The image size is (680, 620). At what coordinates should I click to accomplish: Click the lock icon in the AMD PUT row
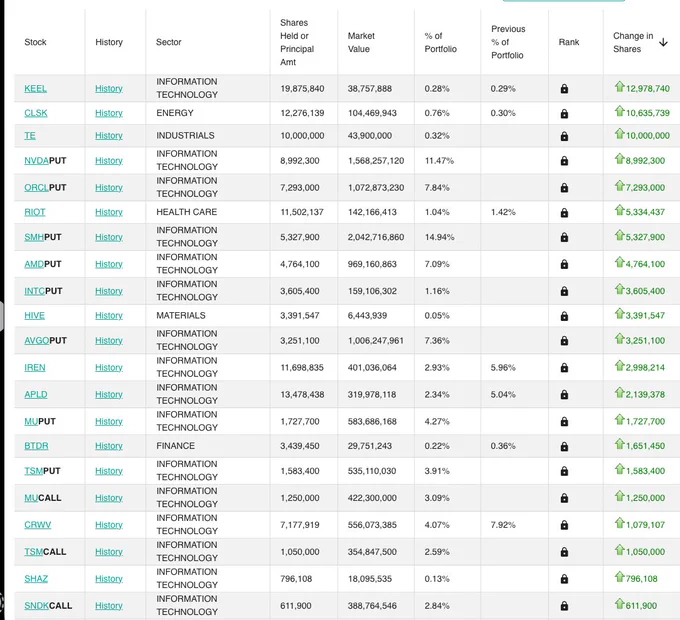coord(564,264)
